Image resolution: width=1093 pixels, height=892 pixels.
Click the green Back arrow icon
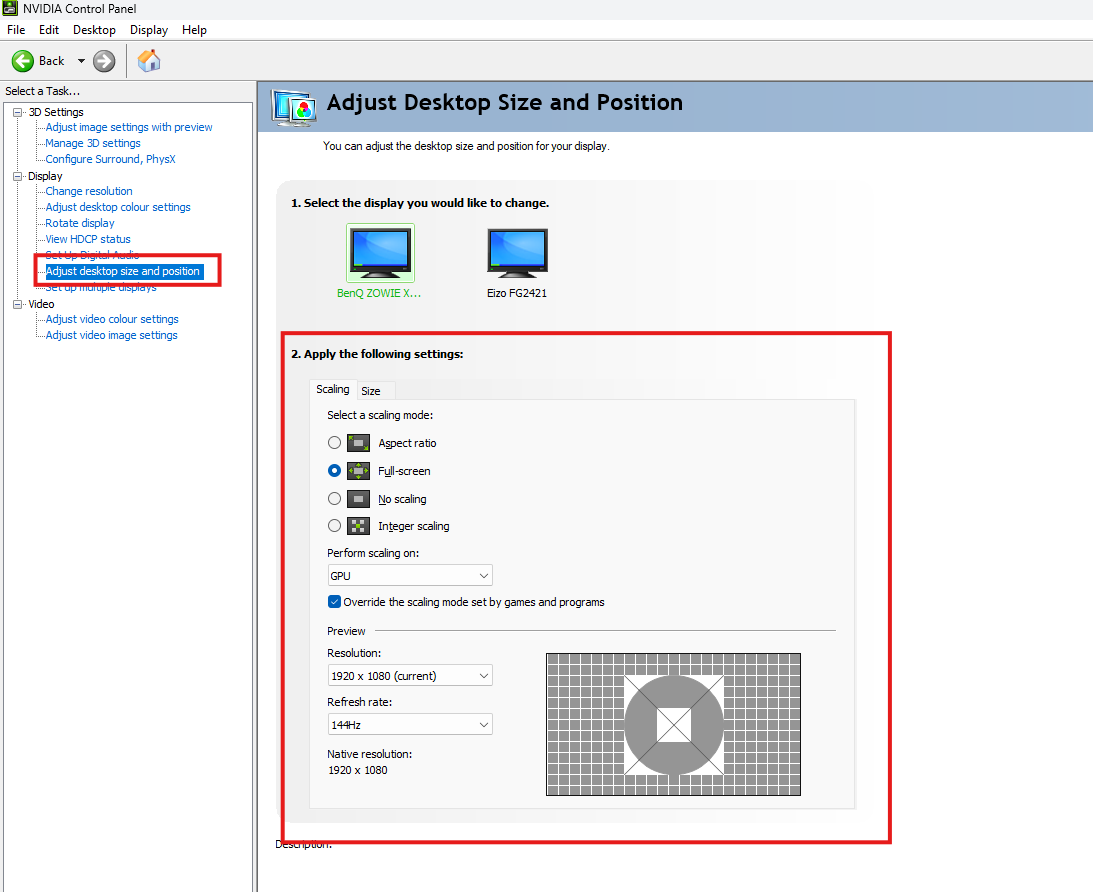pyautogui.click(x=22, y=61)
